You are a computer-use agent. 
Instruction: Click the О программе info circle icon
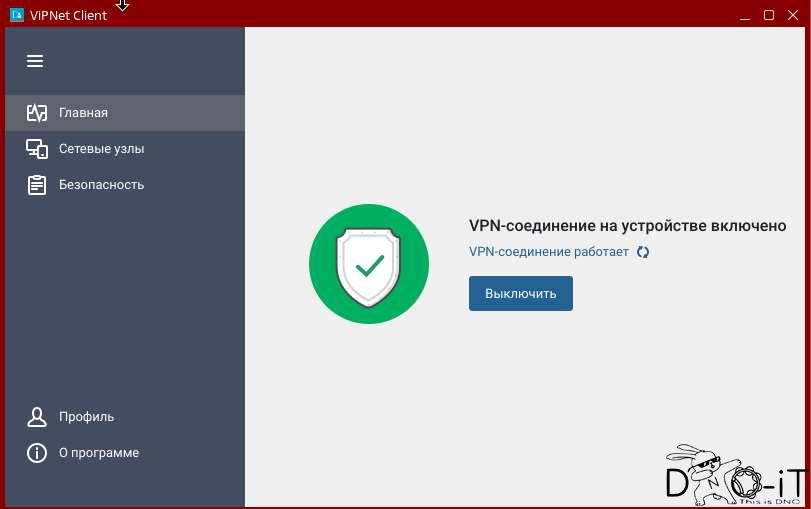[37, 453]
